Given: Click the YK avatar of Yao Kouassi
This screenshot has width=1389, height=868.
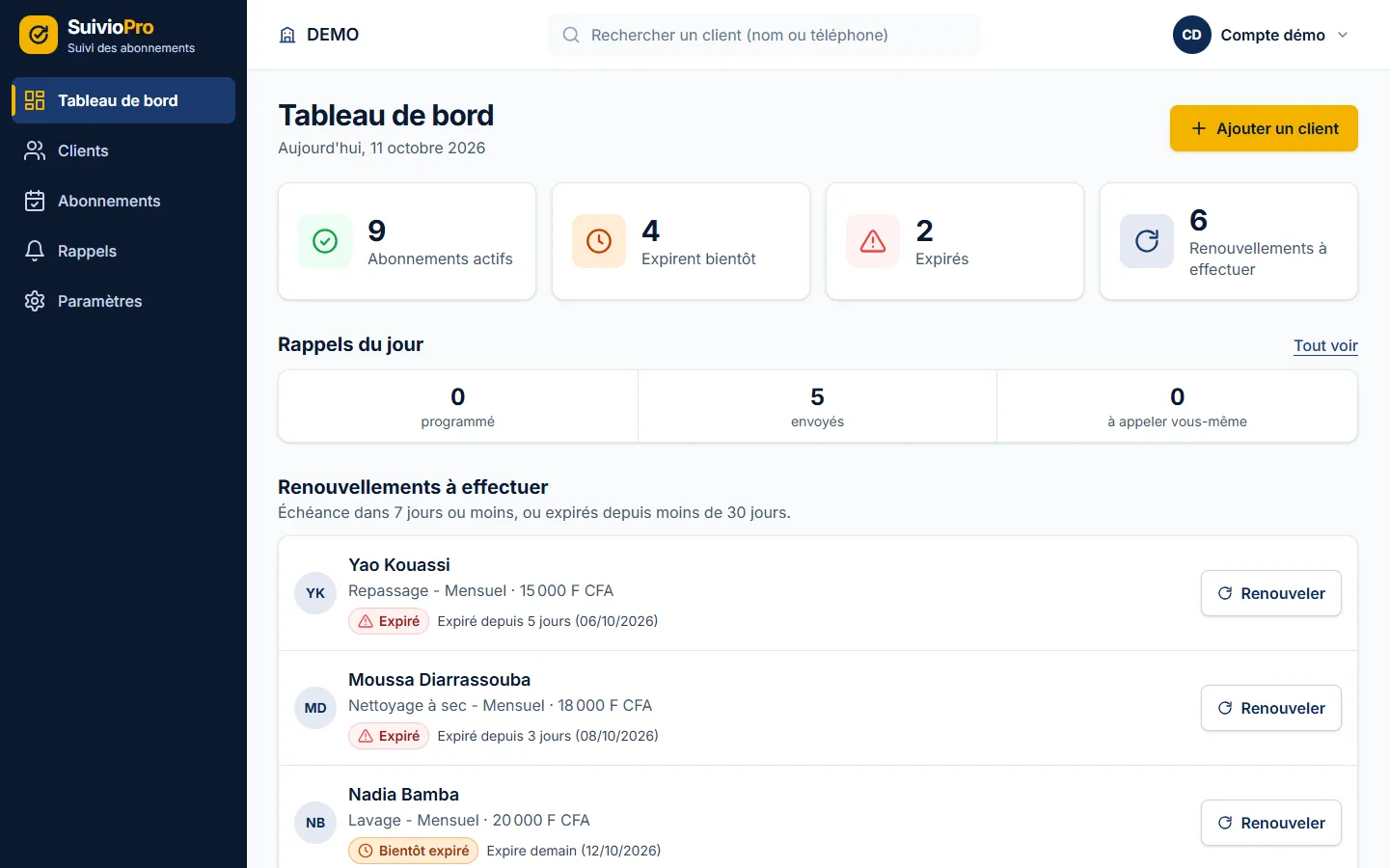Looking at the screenshot, I should pos(315,593).
